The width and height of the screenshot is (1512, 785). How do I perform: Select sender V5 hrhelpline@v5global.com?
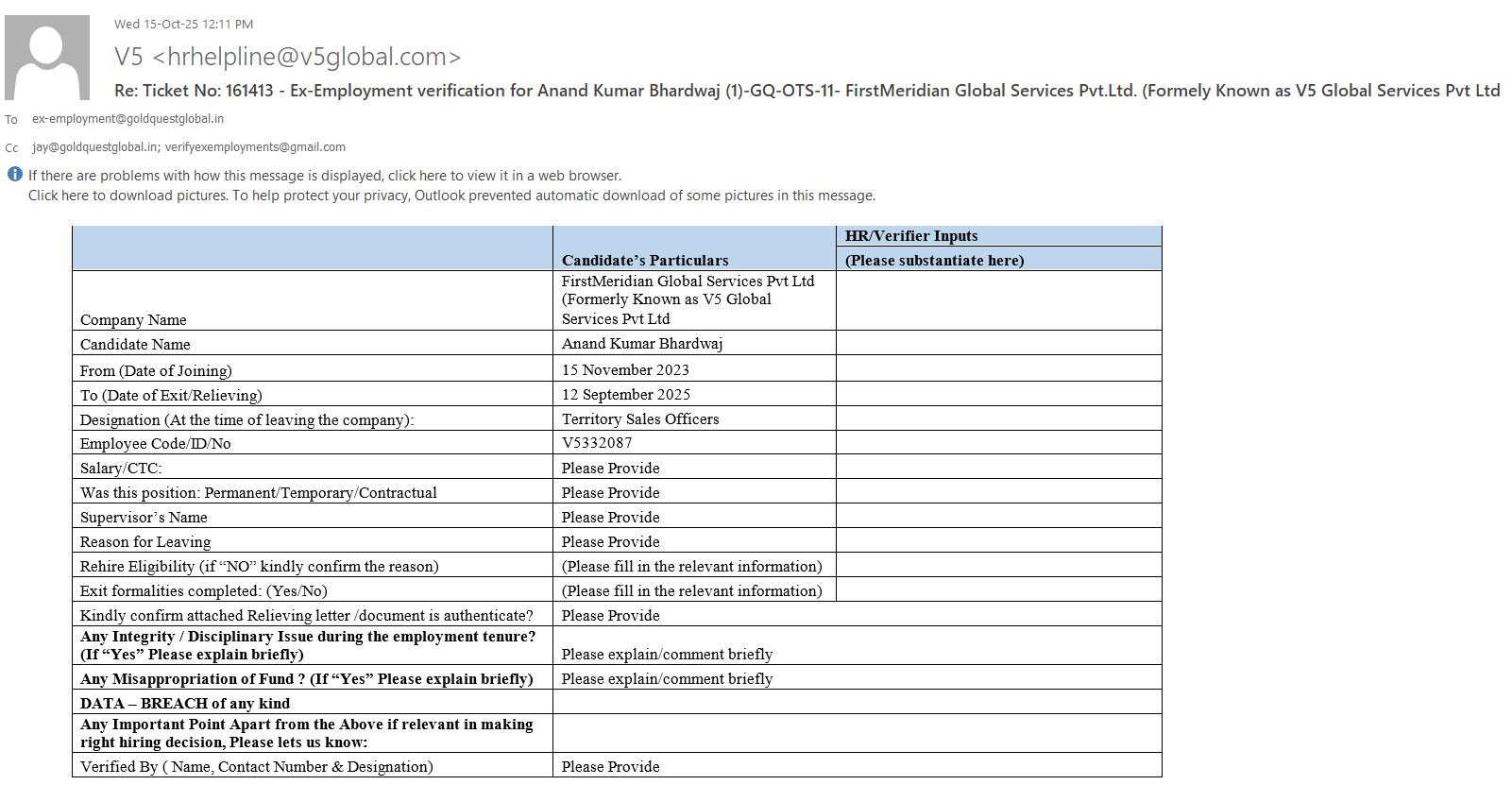pos(288,57)
